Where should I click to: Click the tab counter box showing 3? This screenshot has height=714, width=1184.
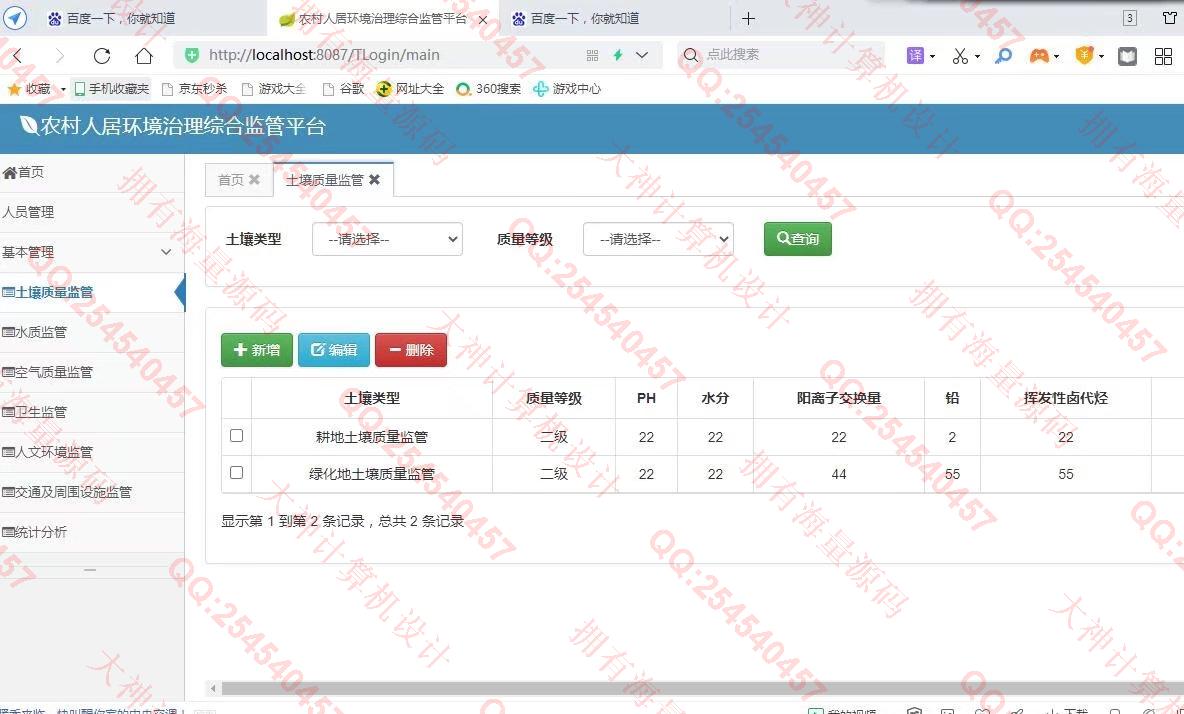(x=1130, y=18)
